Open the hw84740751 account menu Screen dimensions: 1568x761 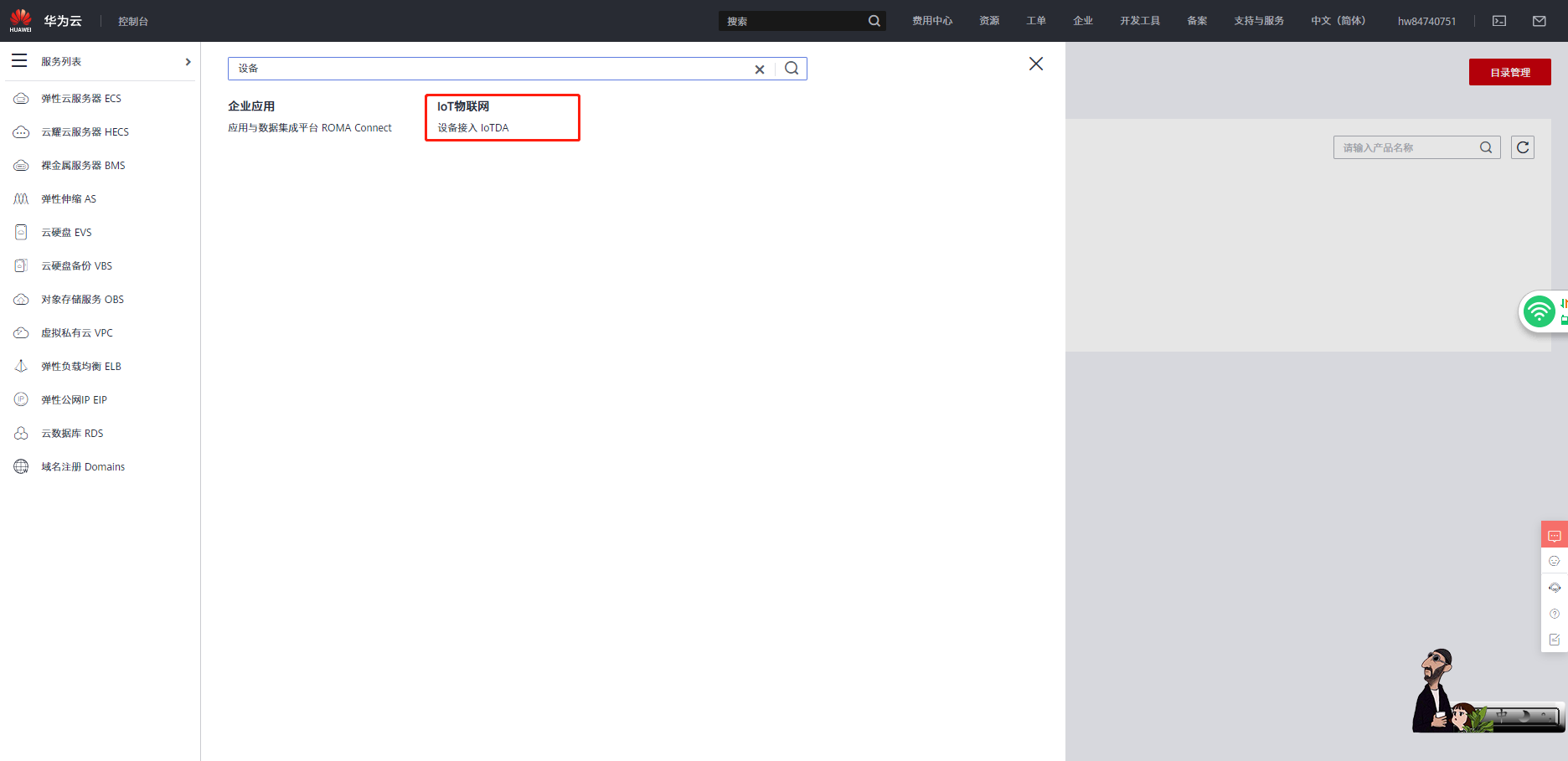pyautogui.click(x=1426, y=21)
